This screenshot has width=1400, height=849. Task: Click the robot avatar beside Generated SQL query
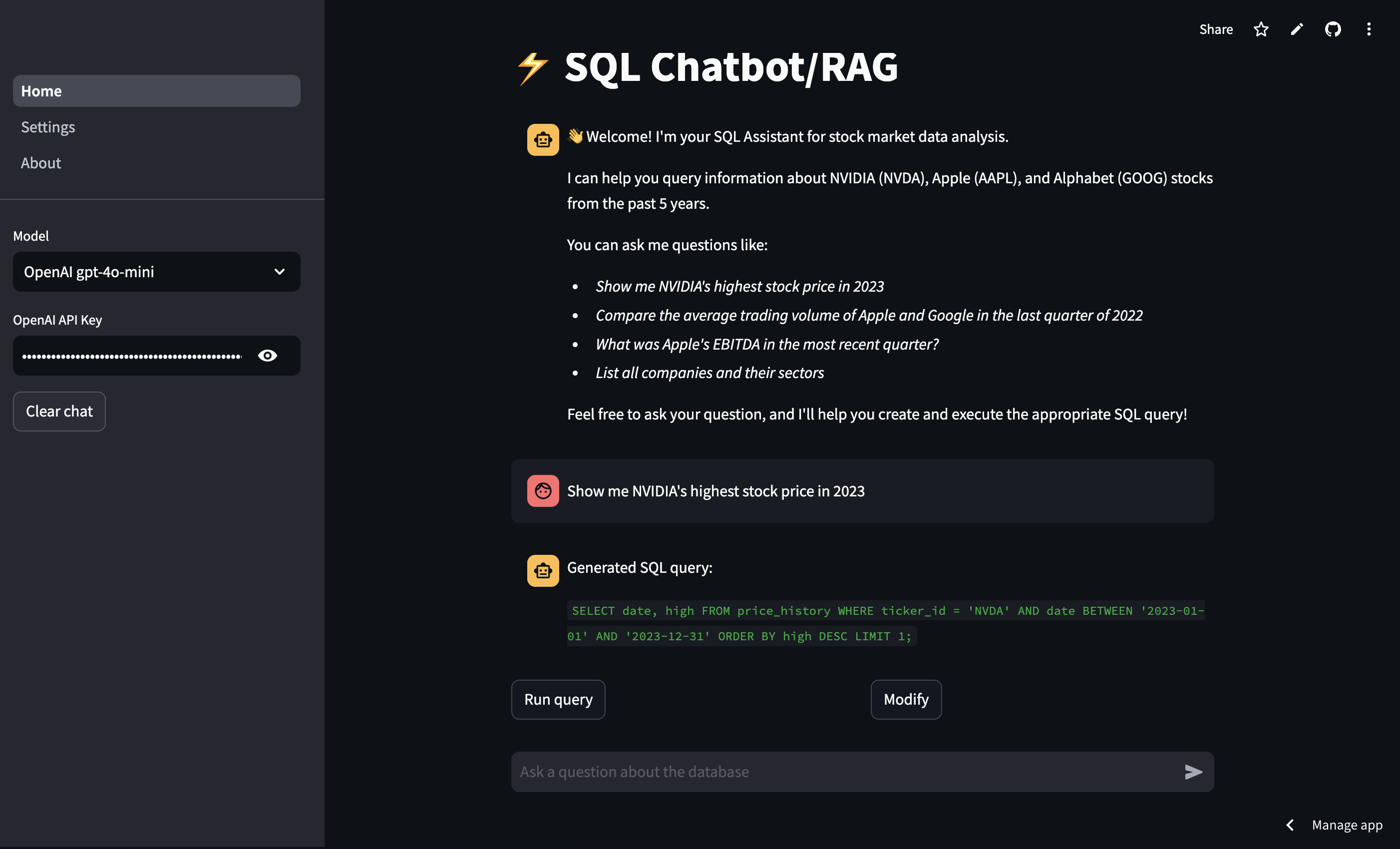coord(543,570)
